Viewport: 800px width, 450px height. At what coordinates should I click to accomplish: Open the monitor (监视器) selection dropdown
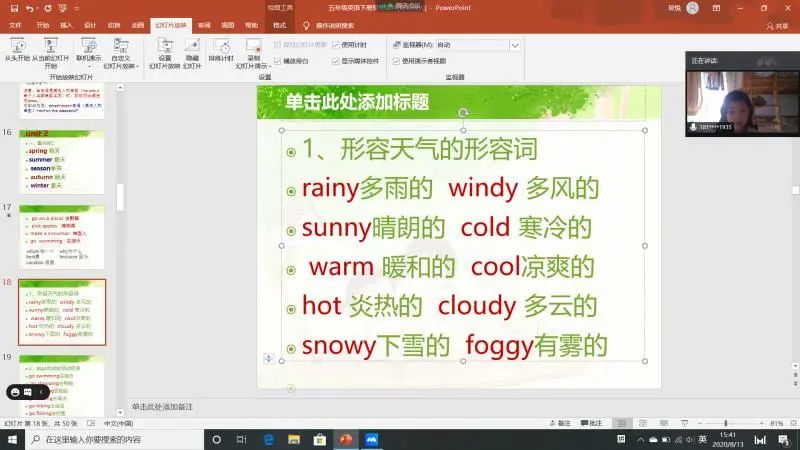(x=514, y=45)
